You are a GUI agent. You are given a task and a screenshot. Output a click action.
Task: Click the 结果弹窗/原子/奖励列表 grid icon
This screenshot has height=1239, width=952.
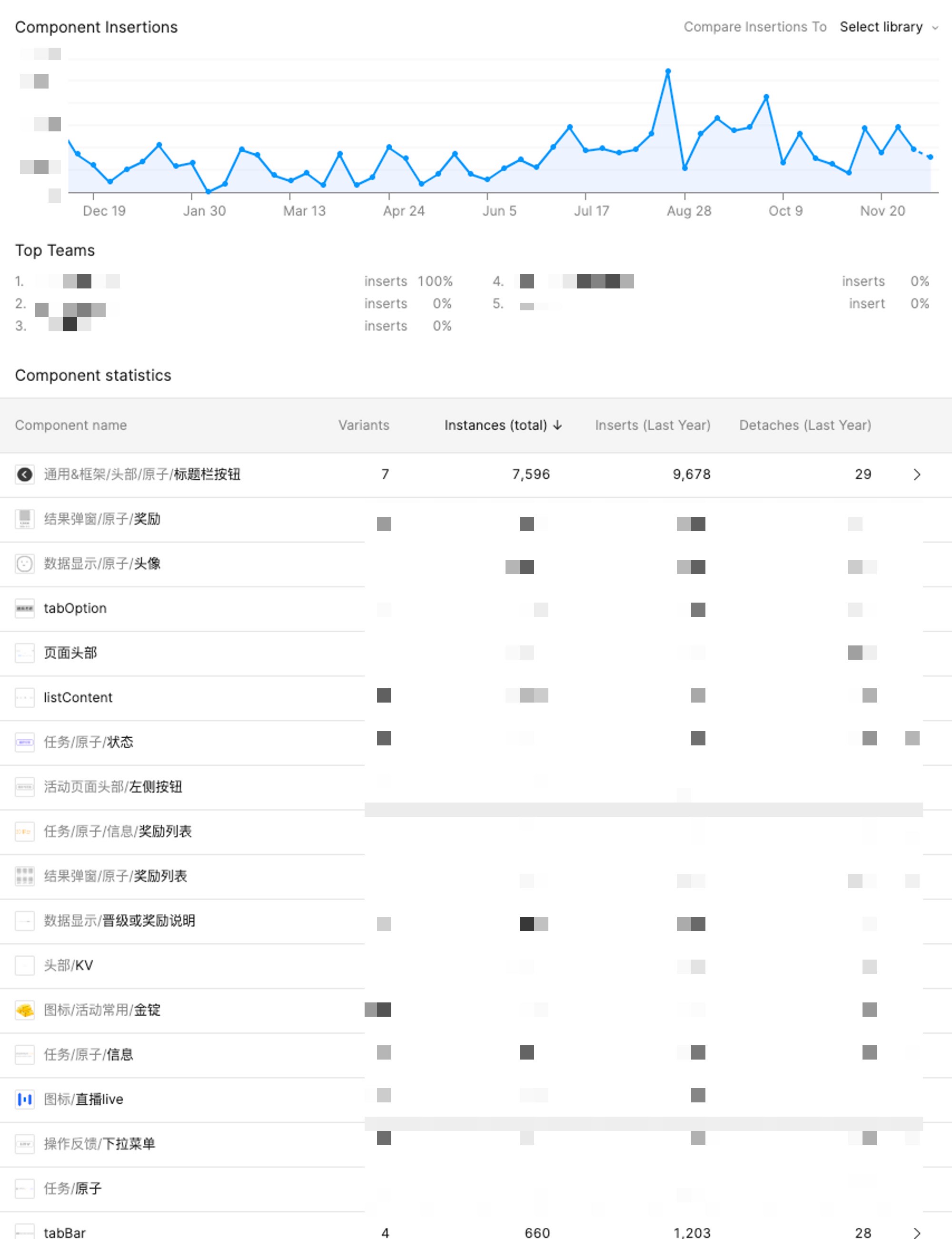tap(24, 876)
